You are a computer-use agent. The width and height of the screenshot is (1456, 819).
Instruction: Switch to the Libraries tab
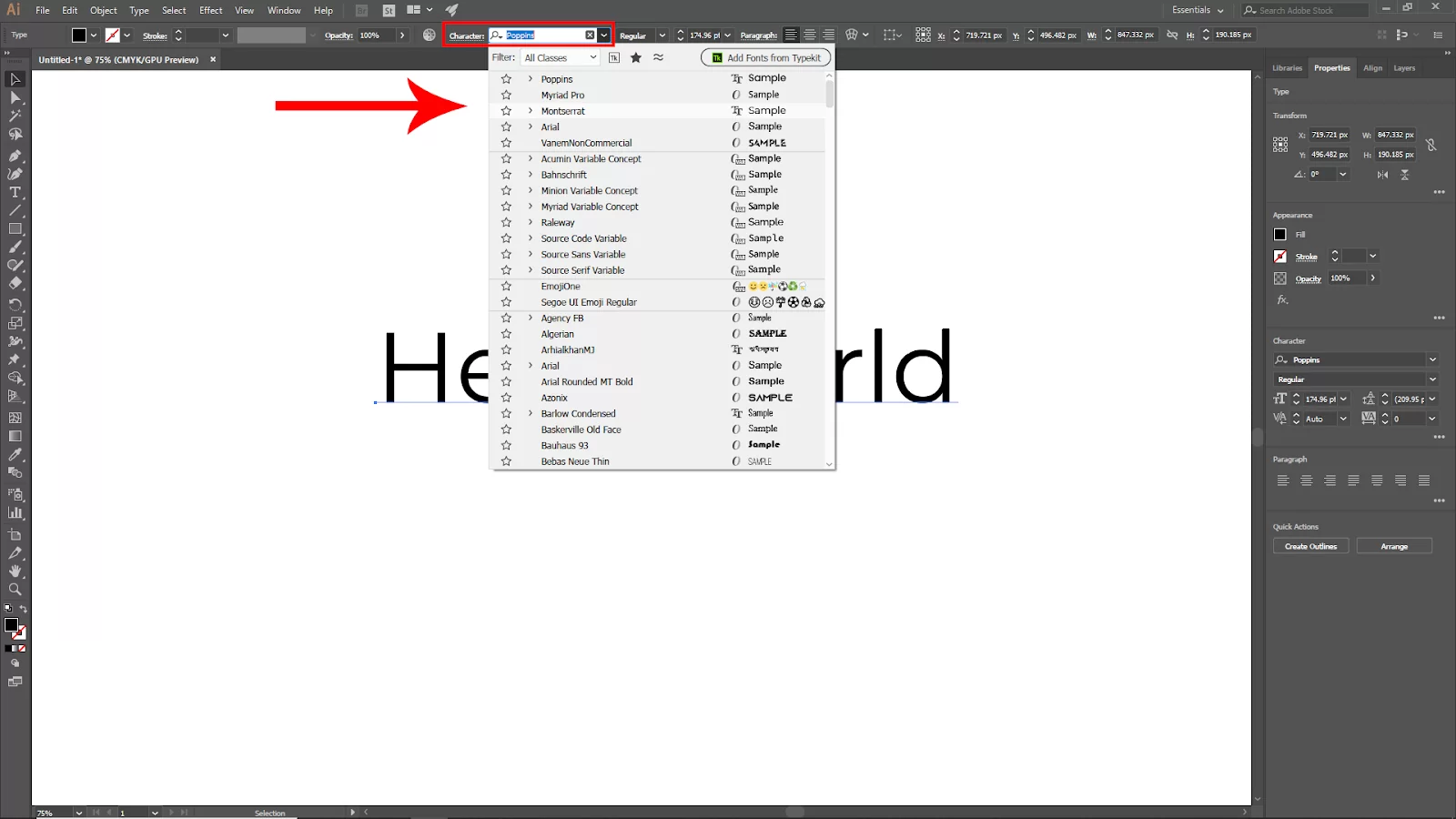click(x=1287, y=68)
